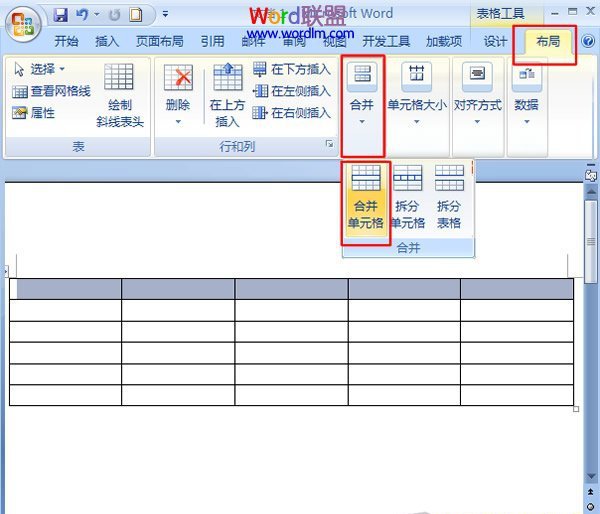Open the undo history dropdown arrow
This screenshot has height=514, width=600.
point(97,15)
